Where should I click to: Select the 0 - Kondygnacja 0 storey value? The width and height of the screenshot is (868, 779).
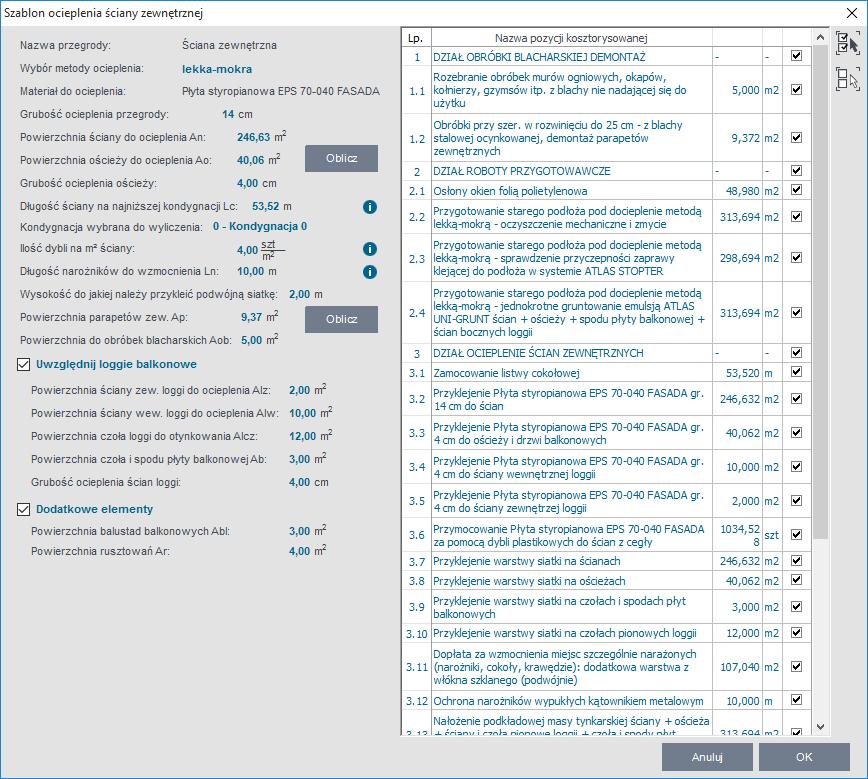260,226
